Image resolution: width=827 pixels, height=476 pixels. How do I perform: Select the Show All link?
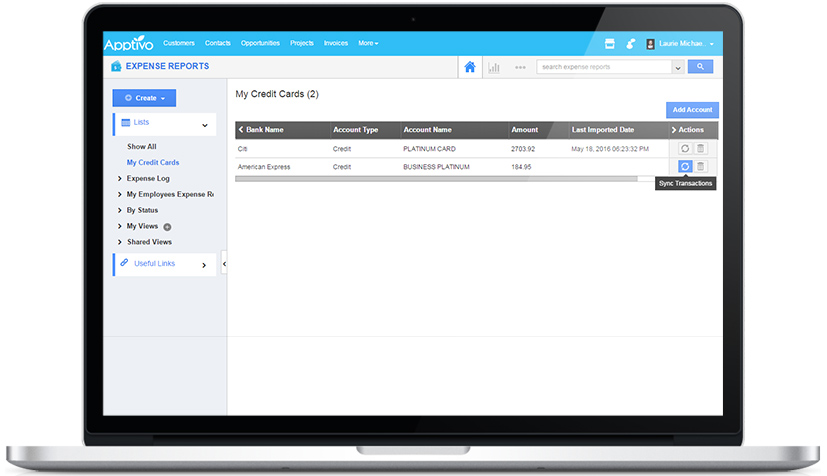pyautogui.click(x=141, y=146)
